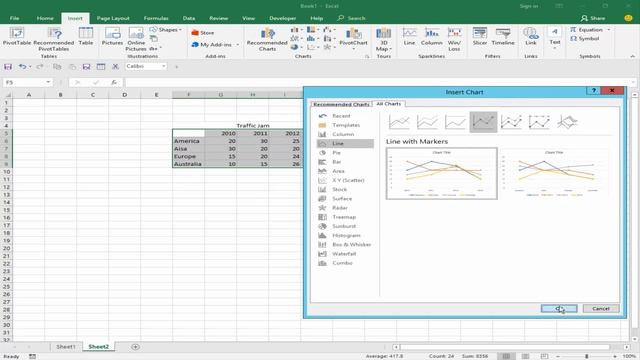Screen dimensions: 640x360
Task: Select Line with Markers subtype icon
Action: 483,122
